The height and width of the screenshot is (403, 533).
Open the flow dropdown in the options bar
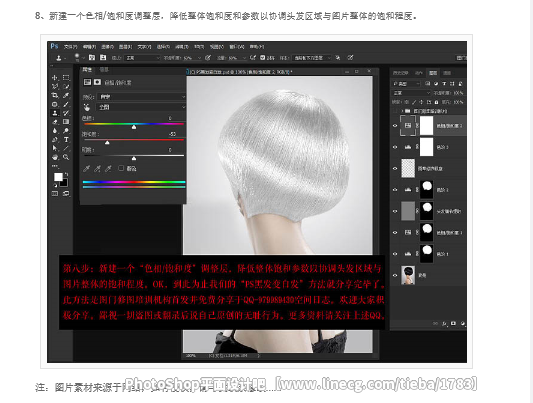point(244,58)
